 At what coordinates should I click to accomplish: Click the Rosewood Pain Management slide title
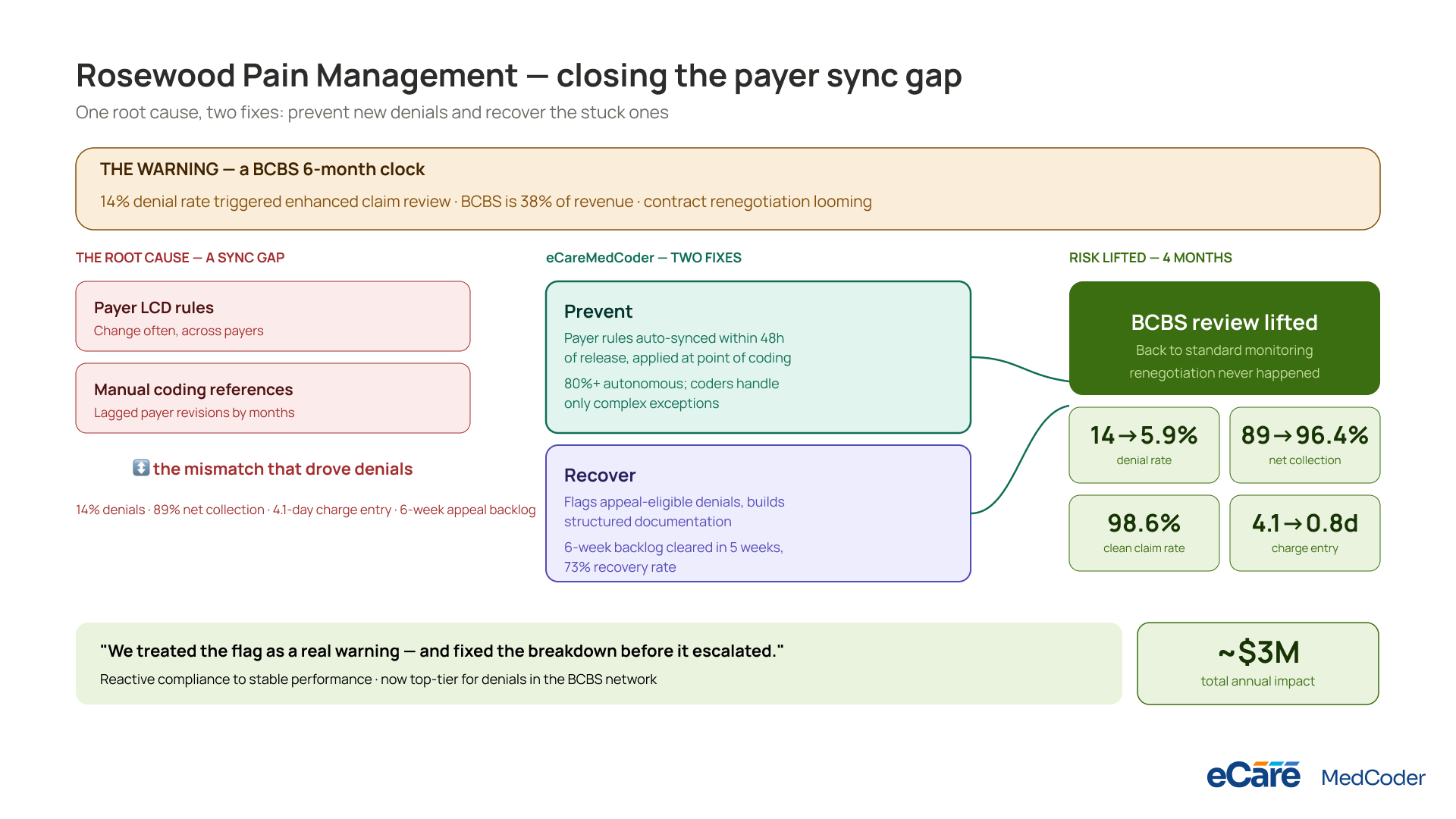519,76
